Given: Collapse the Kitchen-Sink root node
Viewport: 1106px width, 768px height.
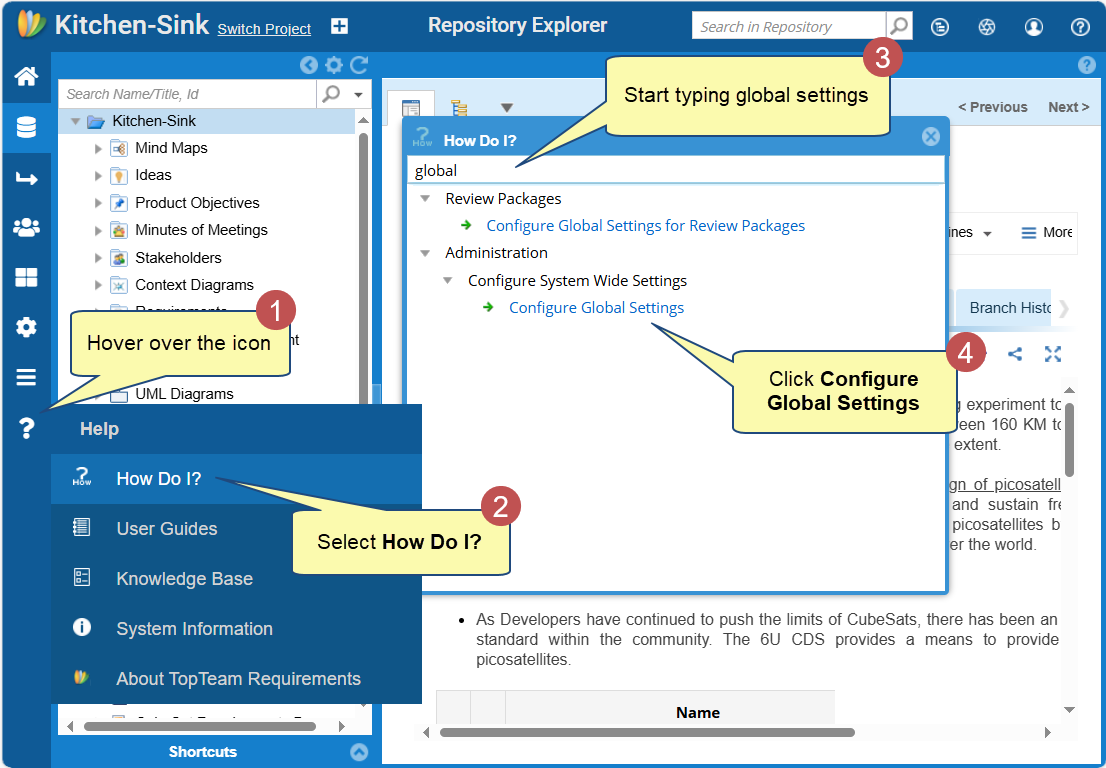Looking at the screenshot, I should pyautogui.click(x=75, y=121).
